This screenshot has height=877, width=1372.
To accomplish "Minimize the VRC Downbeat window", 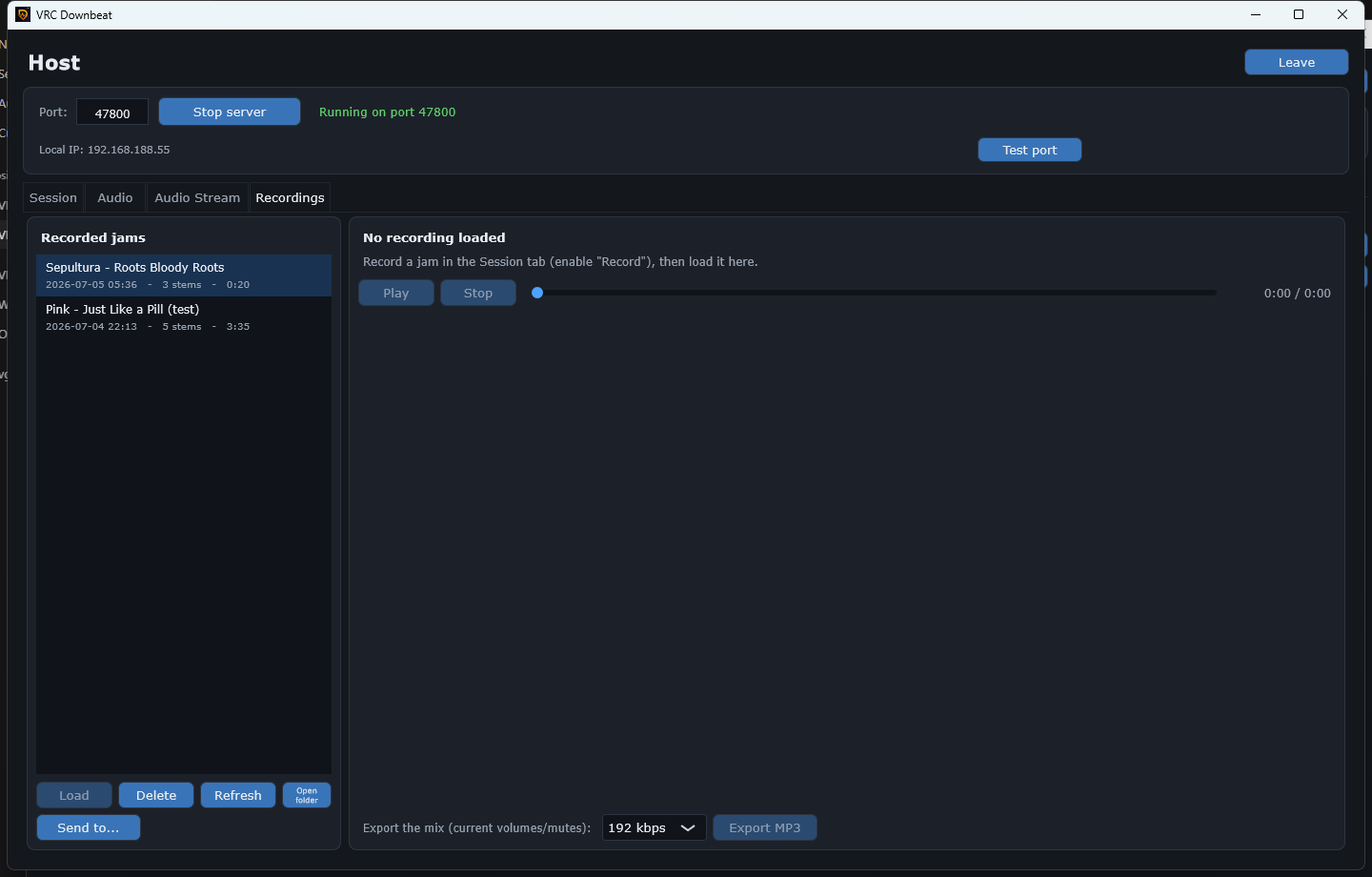I will [1256, 14].
